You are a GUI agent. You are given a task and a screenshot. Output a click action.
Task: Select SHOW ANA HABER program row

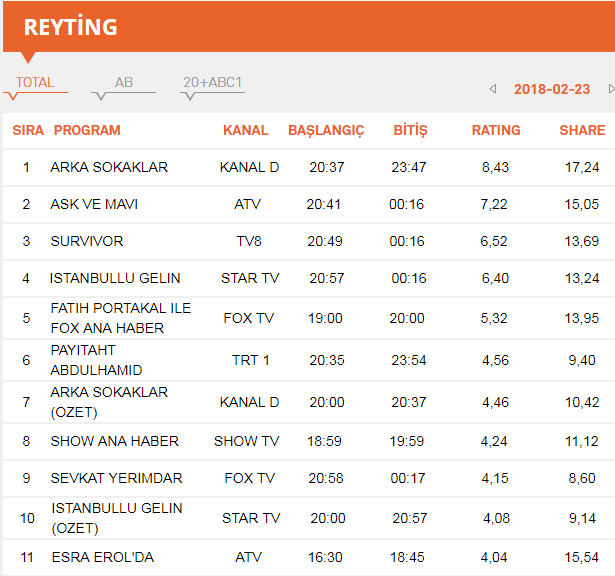[114, 441]
